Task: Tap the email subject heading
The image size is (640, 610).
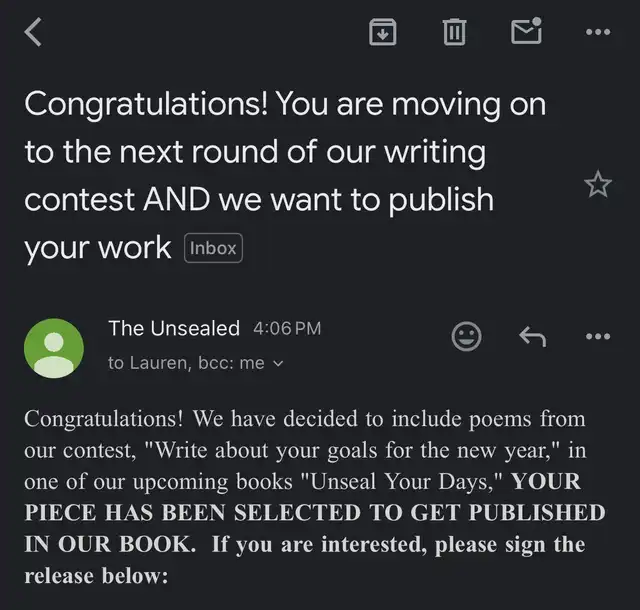Action: [x=285, y=176]
